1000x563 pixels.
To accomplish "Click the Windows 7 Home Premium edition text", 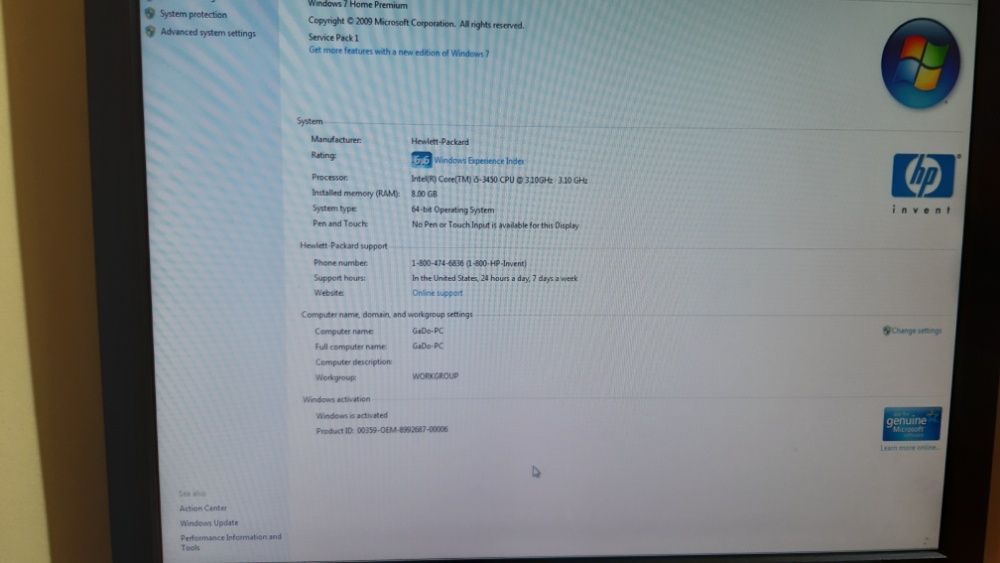I will [x=357, y=4].
